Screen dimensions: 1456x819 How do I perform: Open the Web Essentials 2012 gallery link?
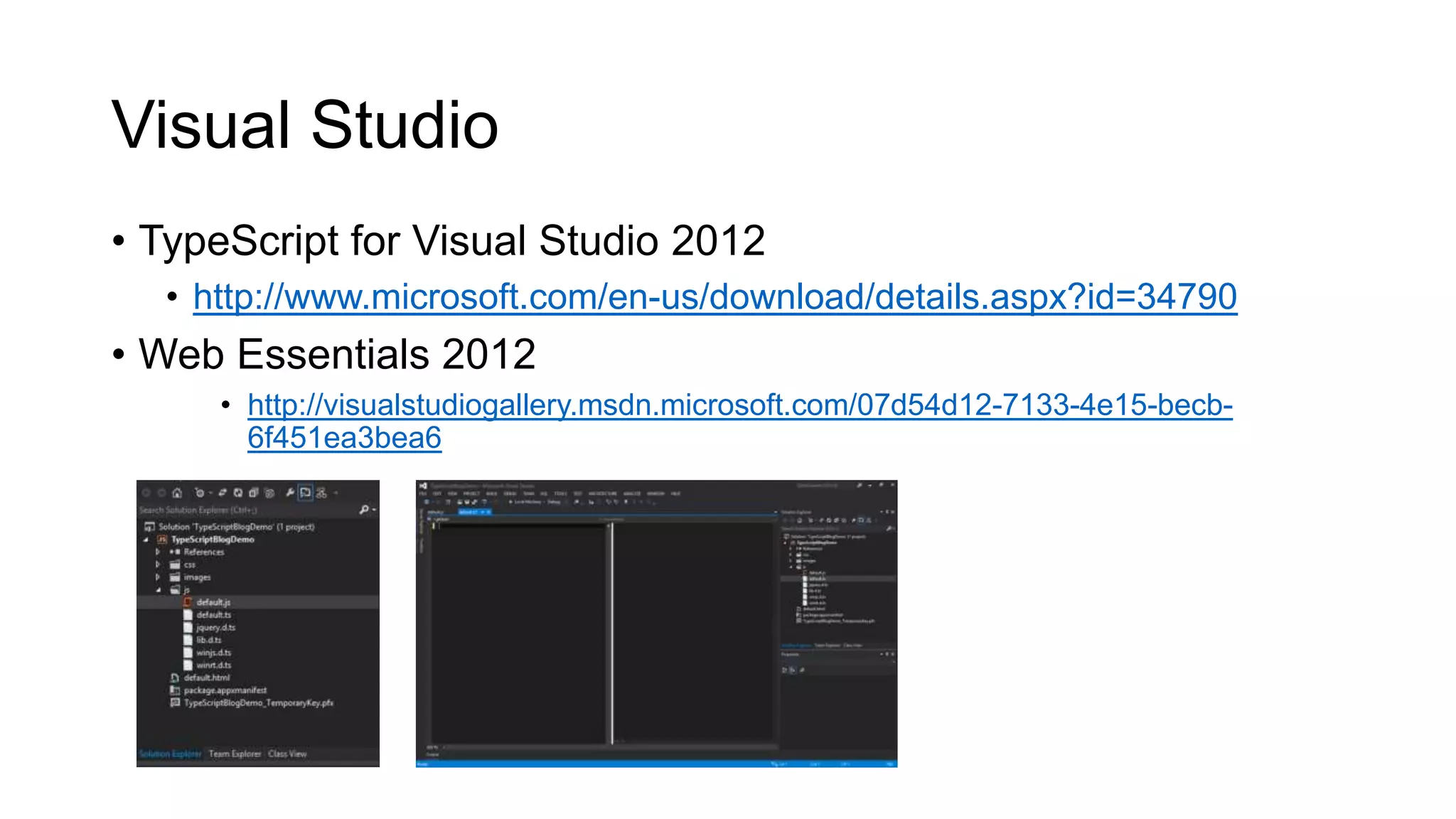(x=740, y=421)
